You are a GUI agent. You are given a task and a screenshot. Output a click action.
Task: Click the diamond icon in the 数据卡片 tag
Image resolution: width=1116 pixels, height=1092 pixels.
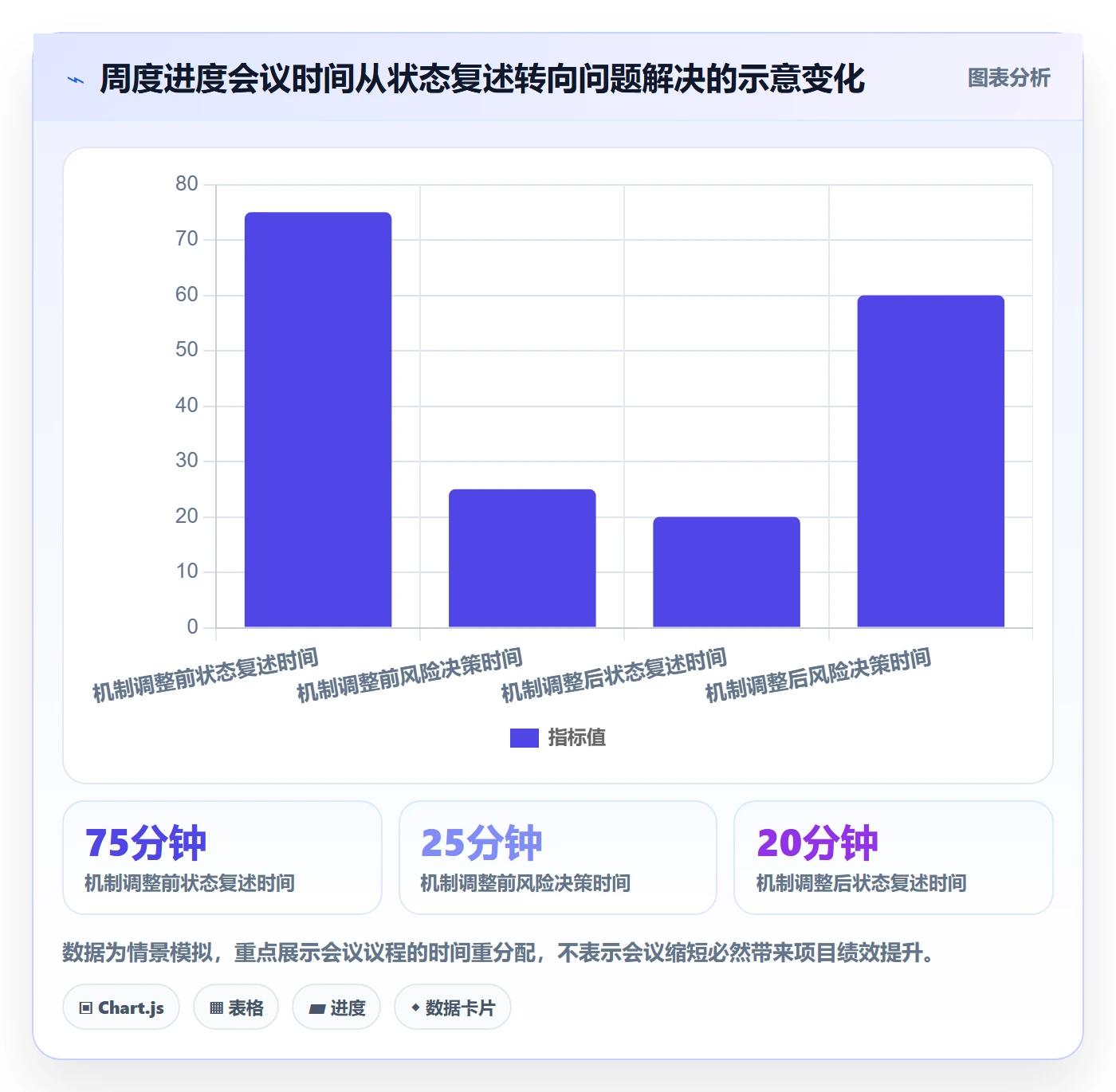pyautogui.click(x=415, y=1008)
